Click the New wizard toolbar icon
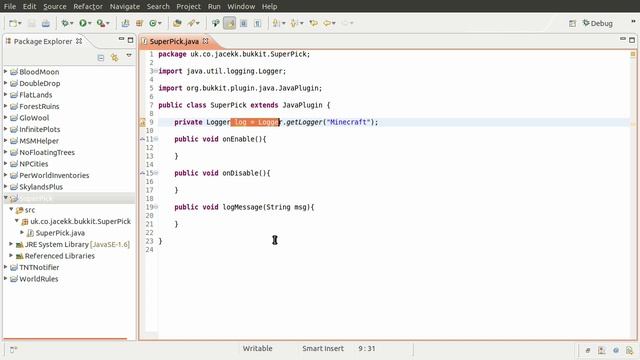This screenshot has height=360, width=640. coord(13,23)
